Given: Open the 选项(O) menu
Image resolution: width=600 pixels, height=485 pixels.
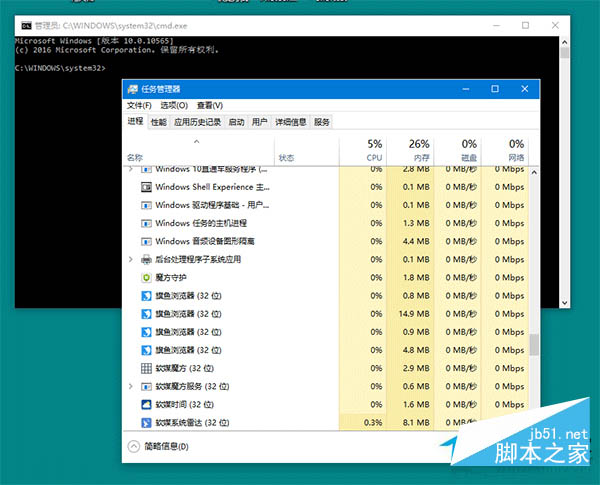Looking at the screenshot, I should pyautogui.click(x=174, y=105).
